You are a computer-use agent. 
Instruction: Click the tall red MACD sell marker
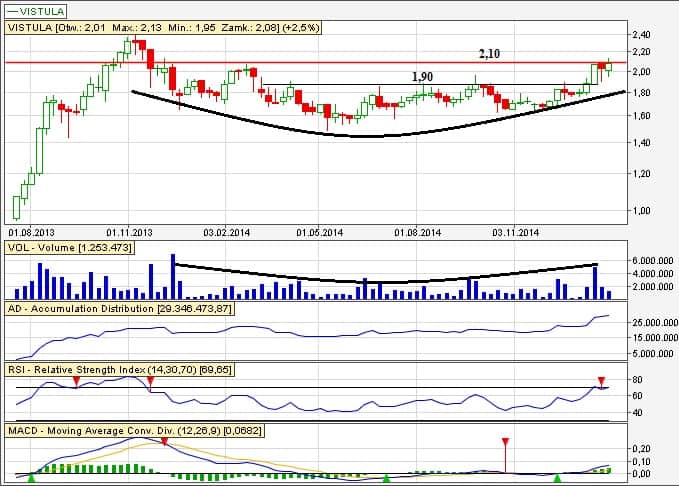click(505, 442)
